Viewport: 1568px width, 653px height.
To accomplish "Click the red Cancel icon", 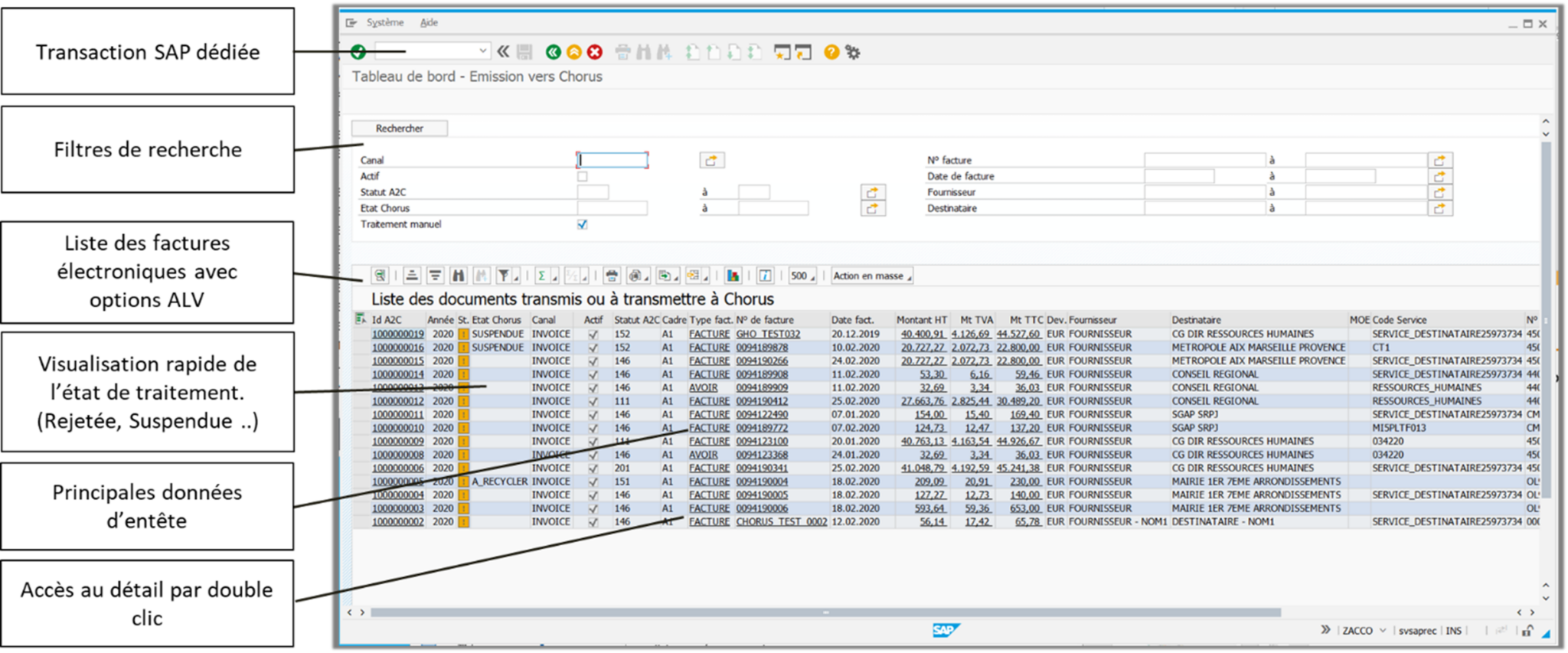I will pos(595,52).
